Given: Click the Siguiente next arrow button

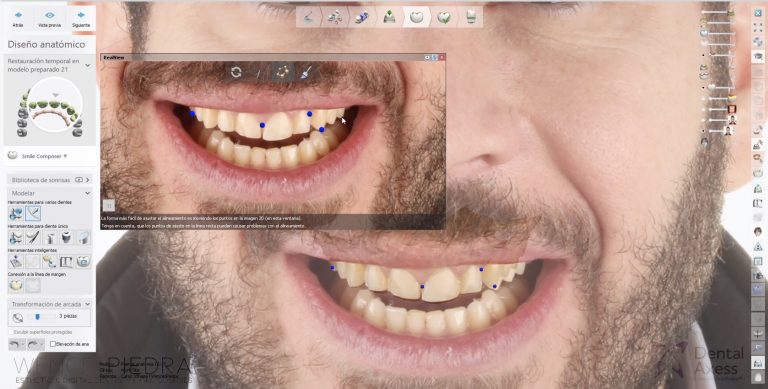Looking at the screenshot, I should [81, 19].
